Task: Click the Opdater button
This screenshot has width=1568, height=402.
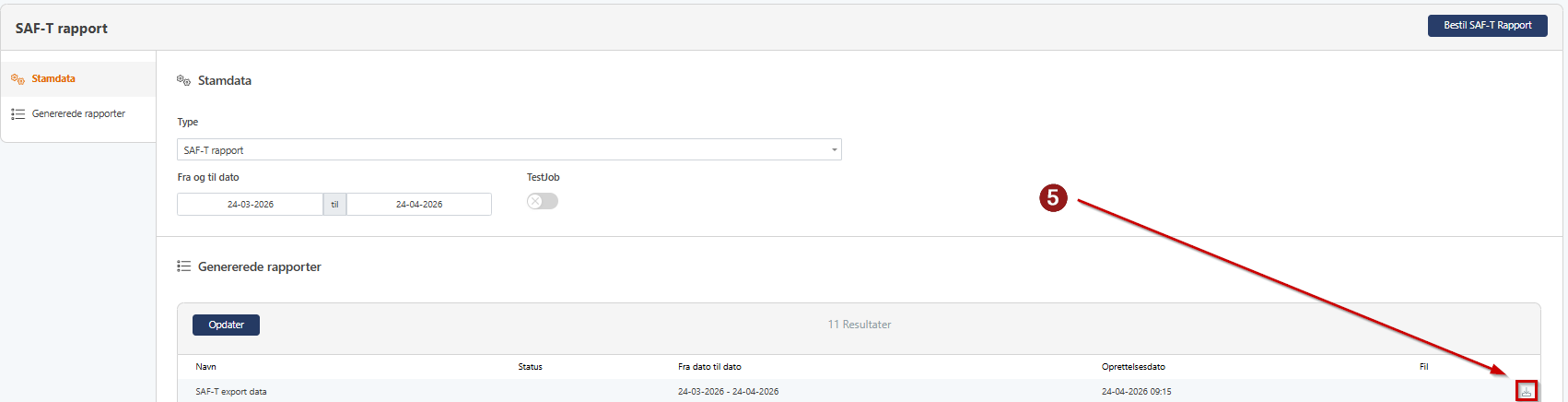Action: 226,325
